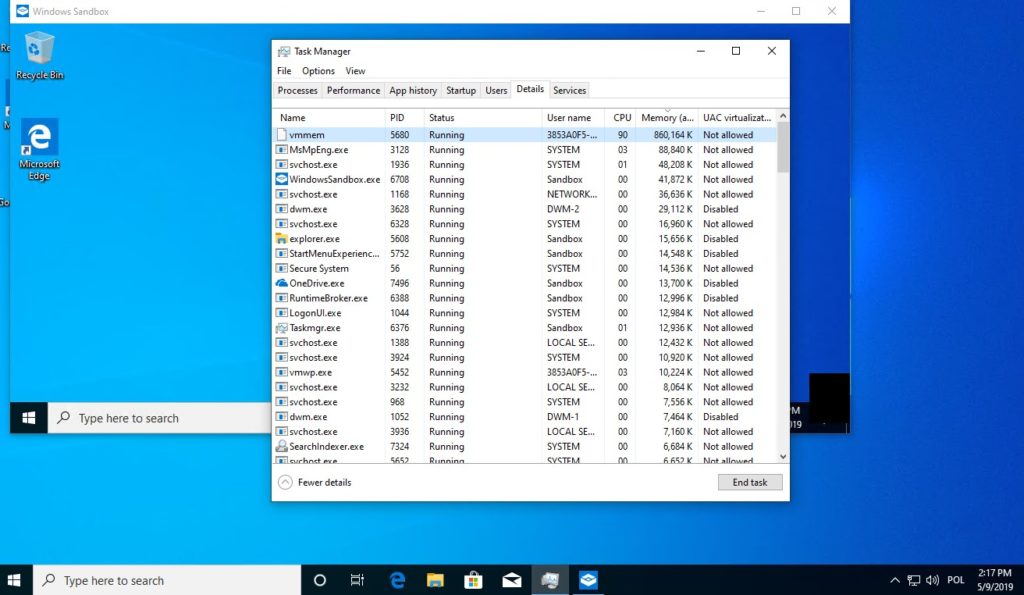Open POL language indicator

pos(955,580)
